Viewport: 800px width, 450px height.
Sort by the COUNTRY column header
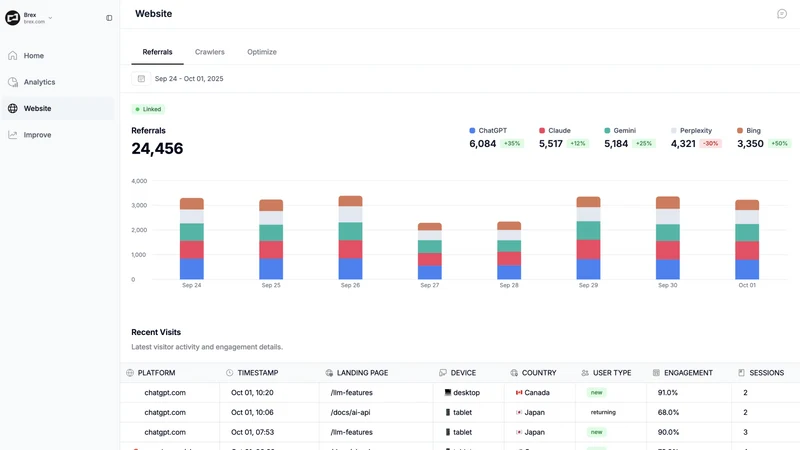point(539,373)
